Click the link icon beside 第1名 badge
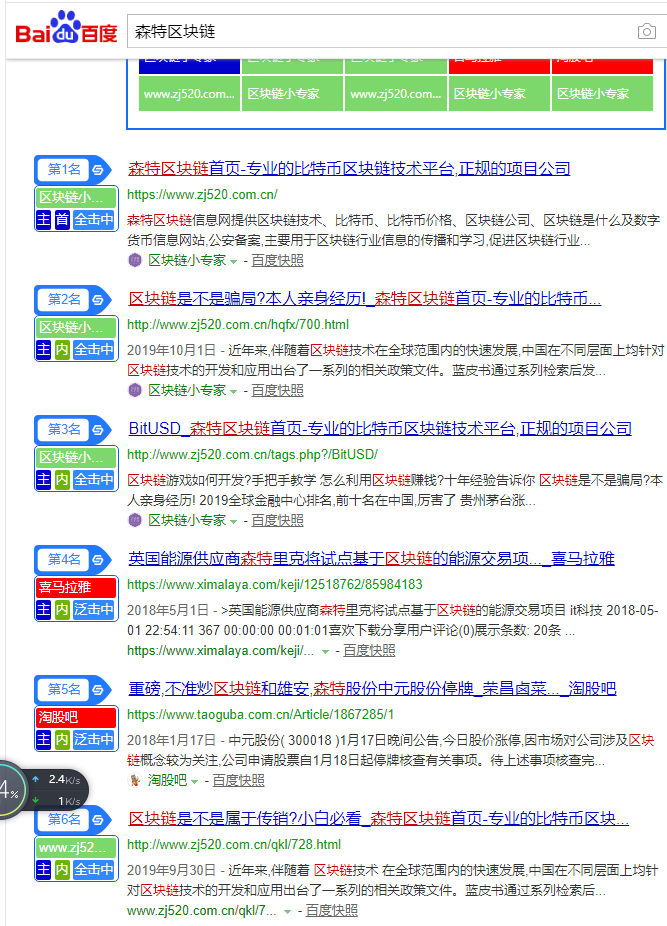Screen dimensions: 667x926 tap(98, 170)
